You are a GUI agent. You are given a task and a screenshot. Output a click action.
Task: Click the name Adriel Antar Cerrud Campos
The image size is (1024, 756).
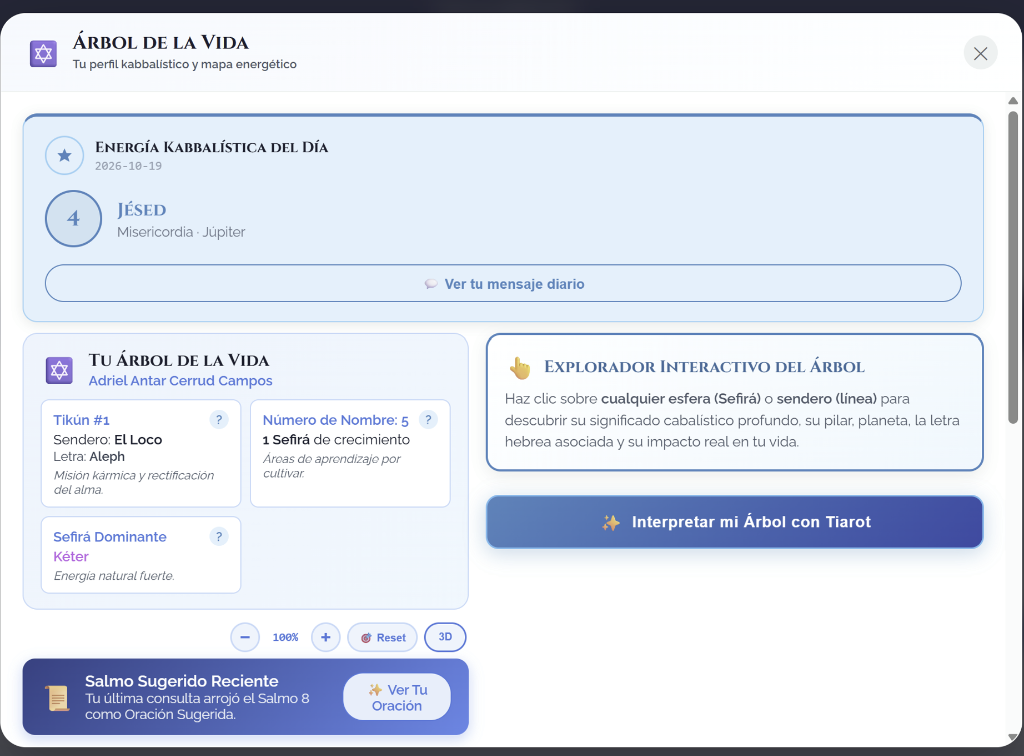coord(180,381)
